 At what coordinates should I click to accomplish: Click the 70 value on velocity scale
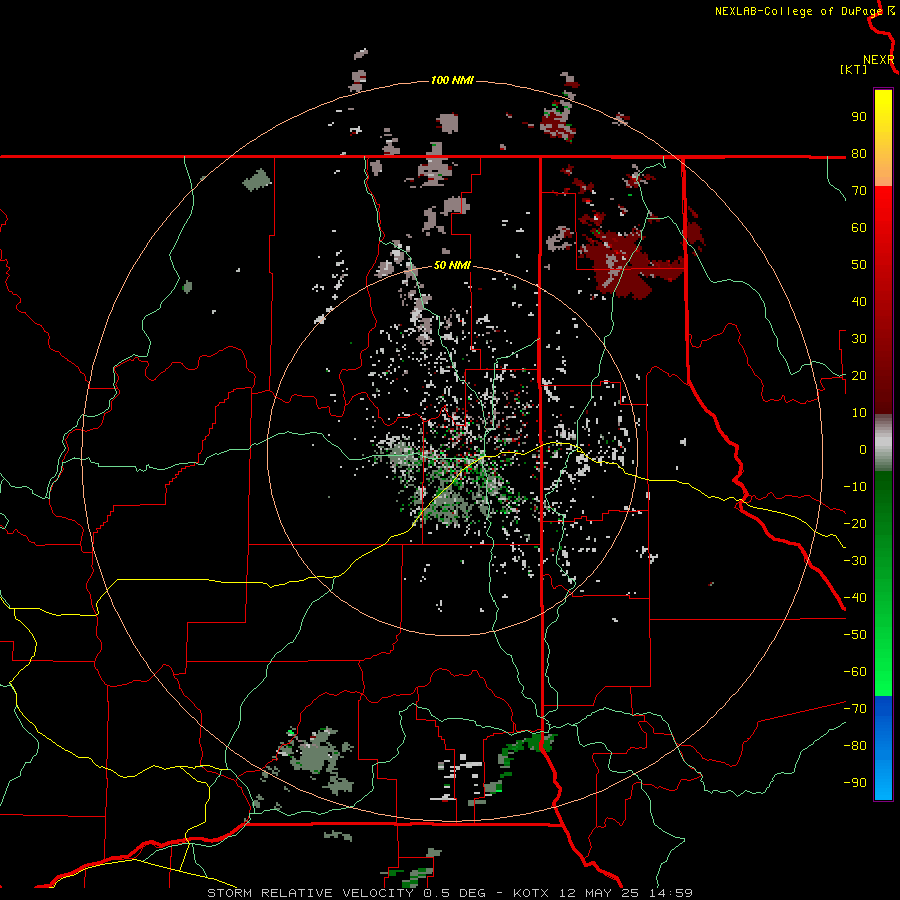(x=859, y=191)
